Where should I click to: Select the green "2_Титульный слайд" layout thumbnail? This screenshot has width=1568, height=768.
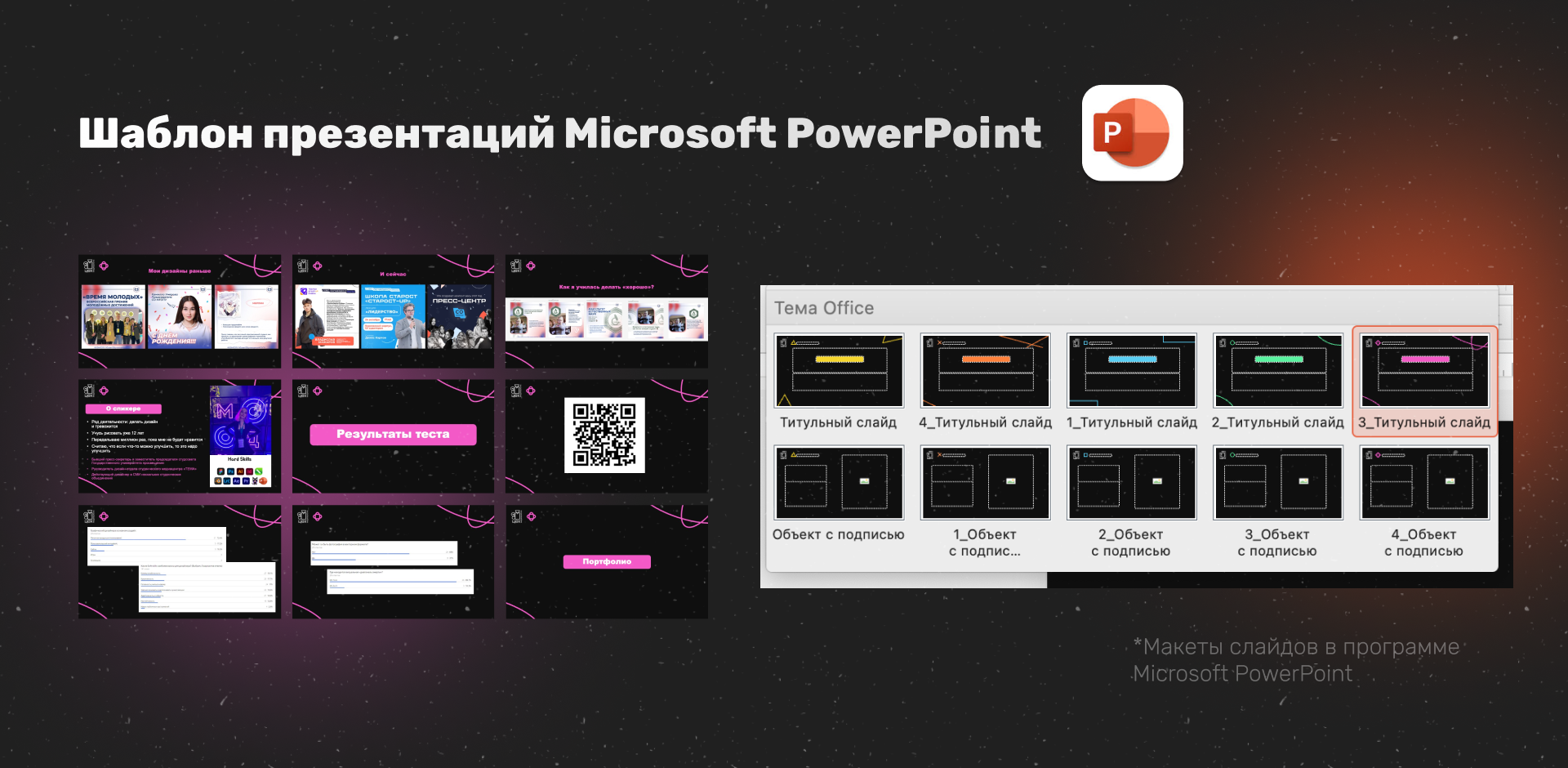[1278, 370]
